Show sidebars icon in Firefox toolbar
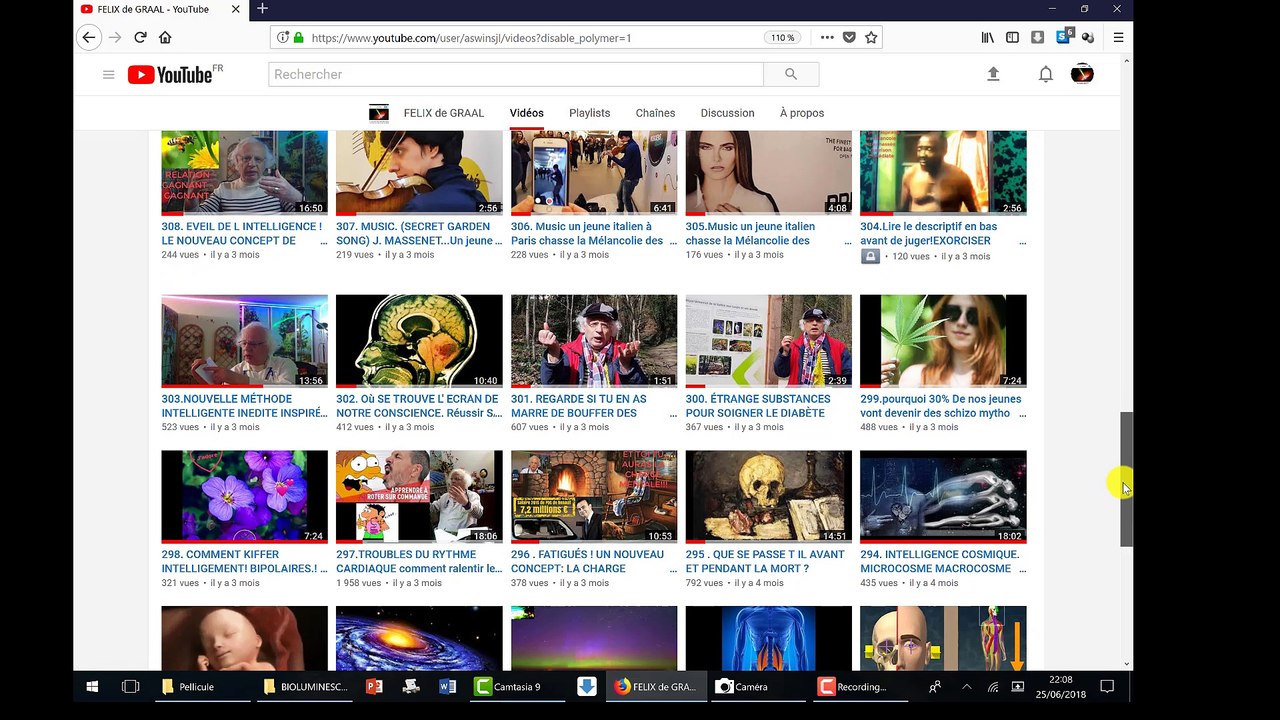The width and height of the screenshot is (1280, 720). [1012, 38]
